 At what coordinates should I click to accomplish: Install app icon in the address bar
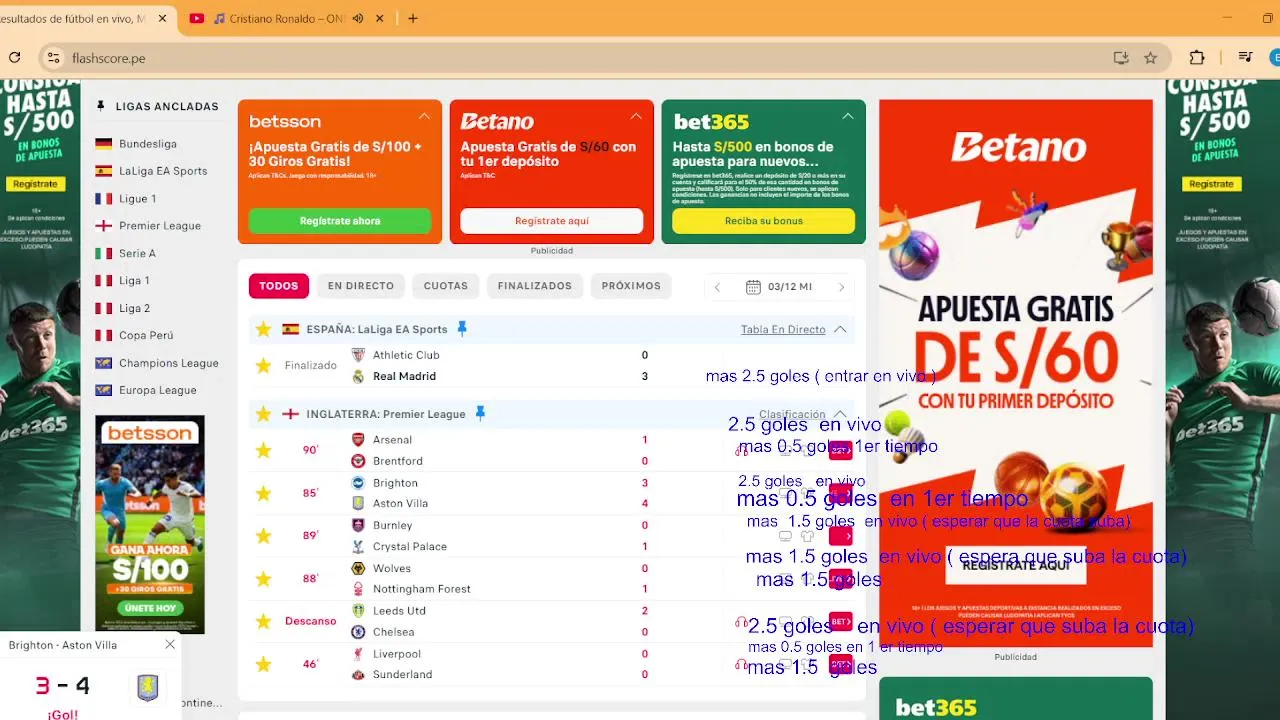(1121, 58)
